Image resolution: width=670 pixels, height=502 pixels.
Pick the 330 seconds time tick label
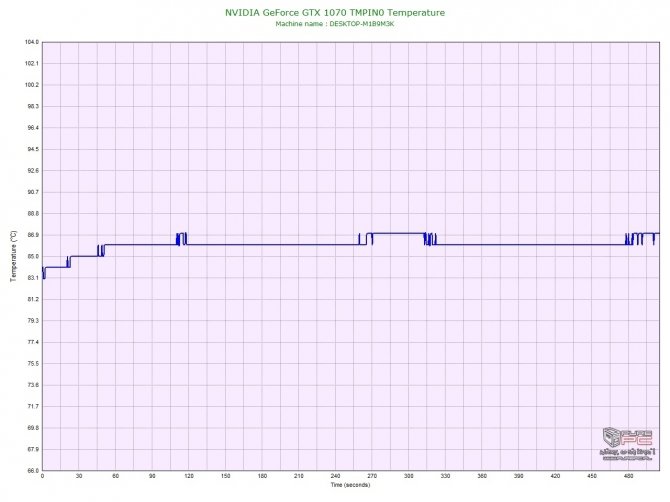click(445, 476)
